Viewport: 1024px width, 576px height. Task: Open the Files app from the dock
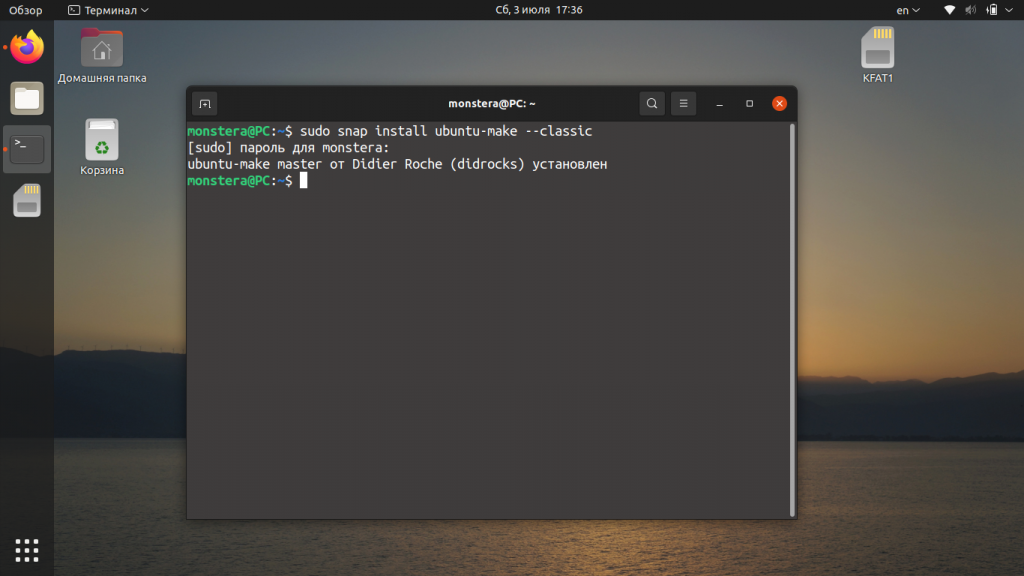pyautogui.click(x=25, y=98)
